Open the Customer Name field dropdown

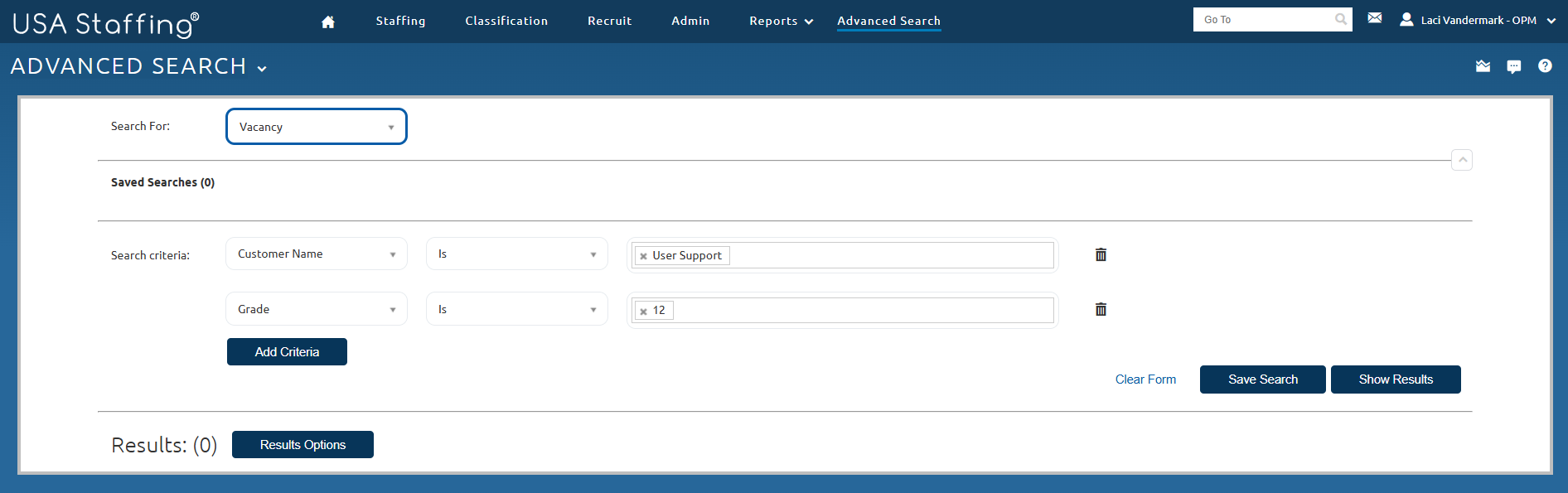pos(317,254)
